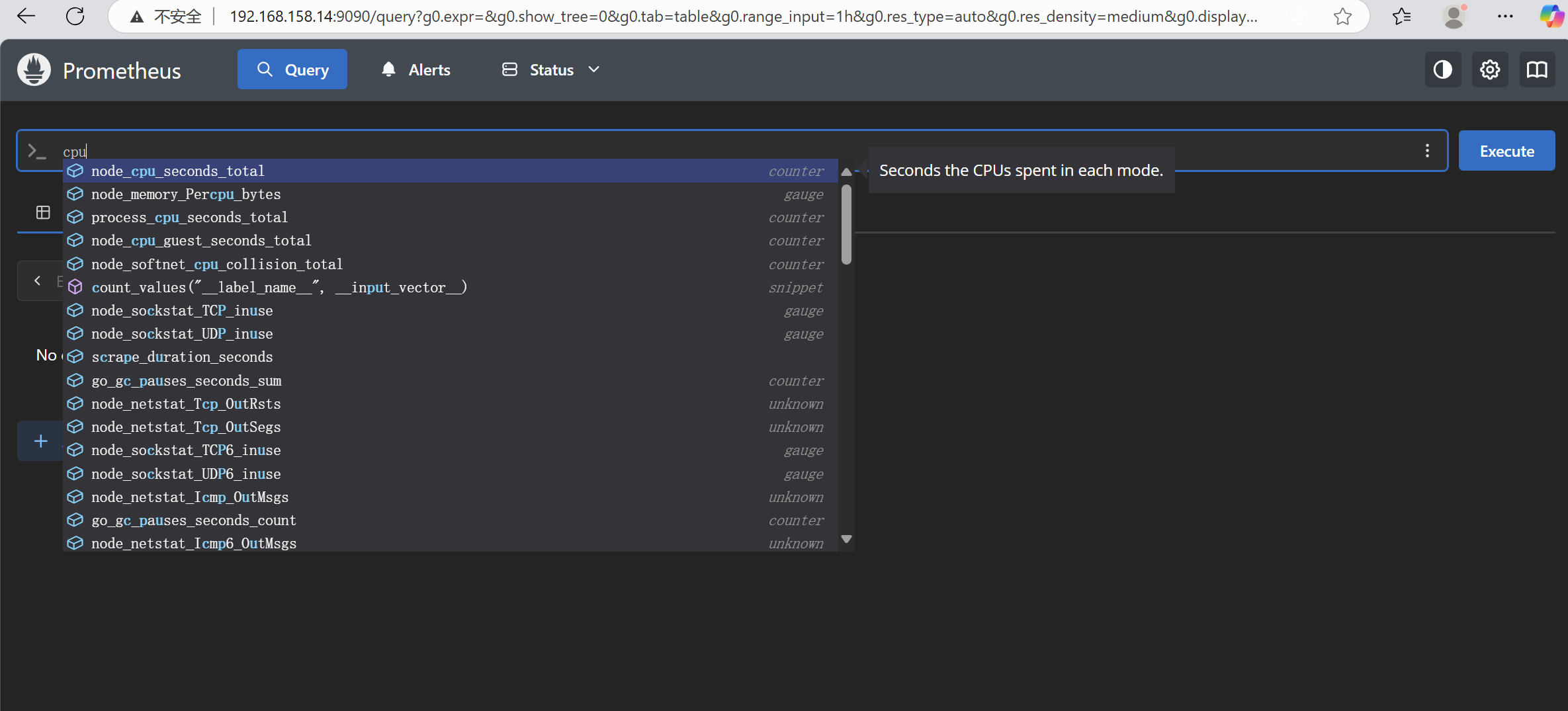Select node_cpu_seconds_total suggestion
This screenshot has width=1568, height=711.
pyautogui.click(x=451, y=171)
